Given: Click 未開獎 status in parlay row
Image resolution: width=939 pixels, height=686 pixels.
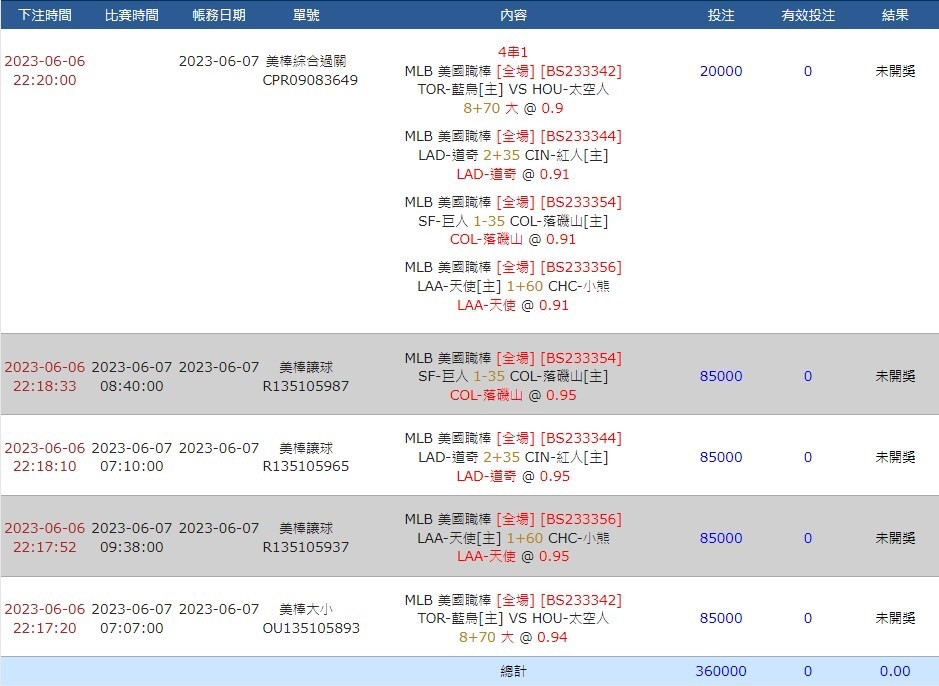Looking at the screenshot, I should tap(895, 71).
